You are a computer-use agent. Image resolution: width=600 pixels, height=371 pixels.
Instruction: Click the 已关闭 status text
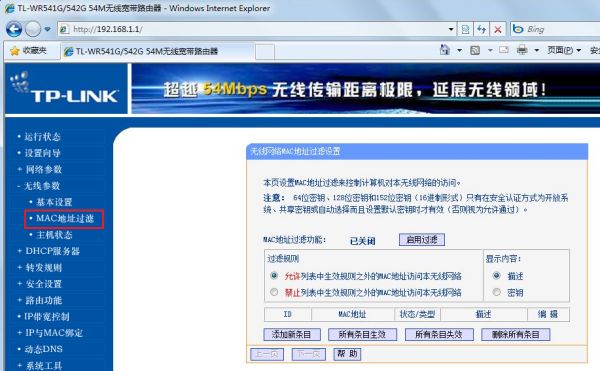[363, 241]
